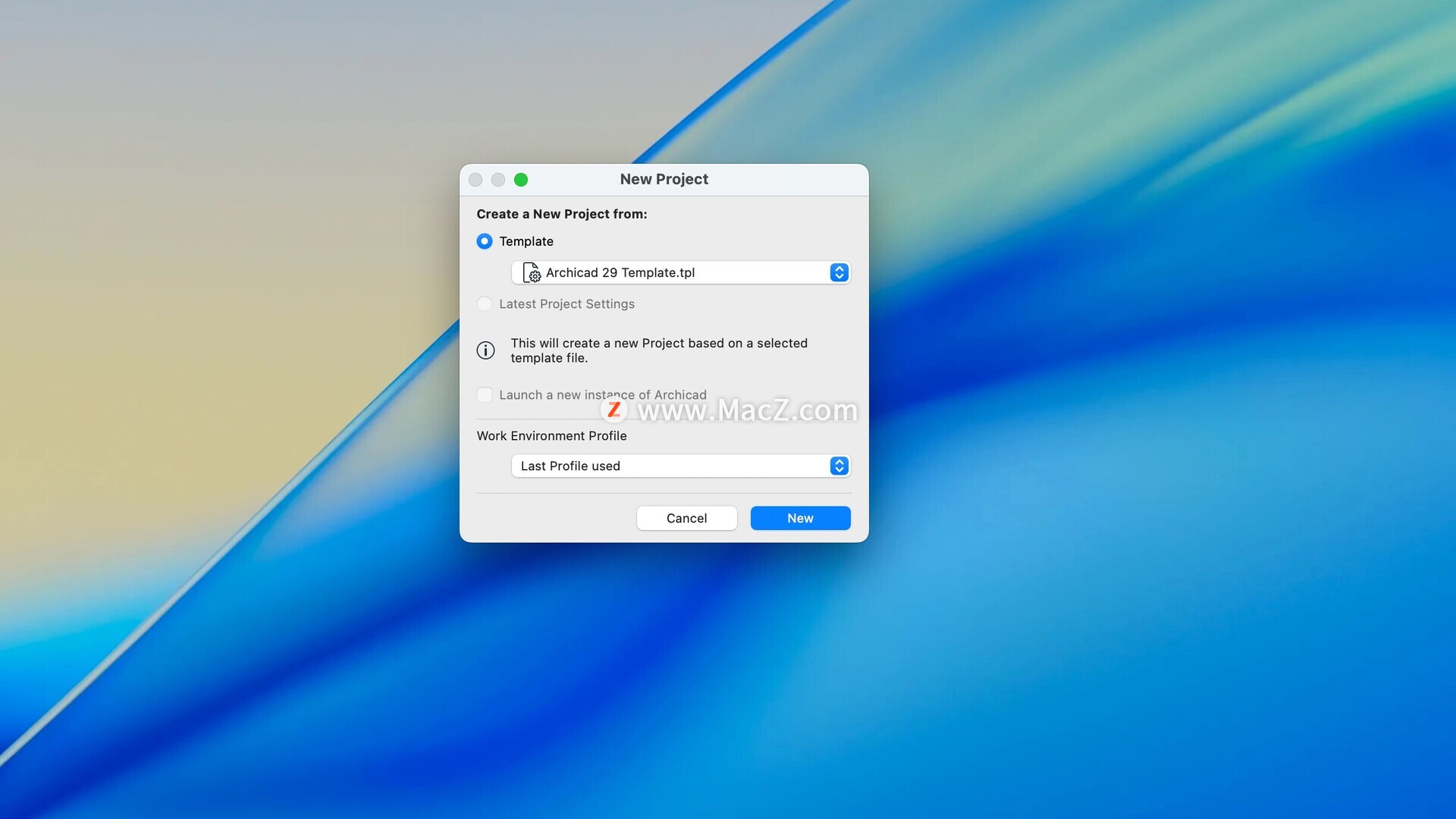
Task: Select the Template radio button
Action: [484, 241]
